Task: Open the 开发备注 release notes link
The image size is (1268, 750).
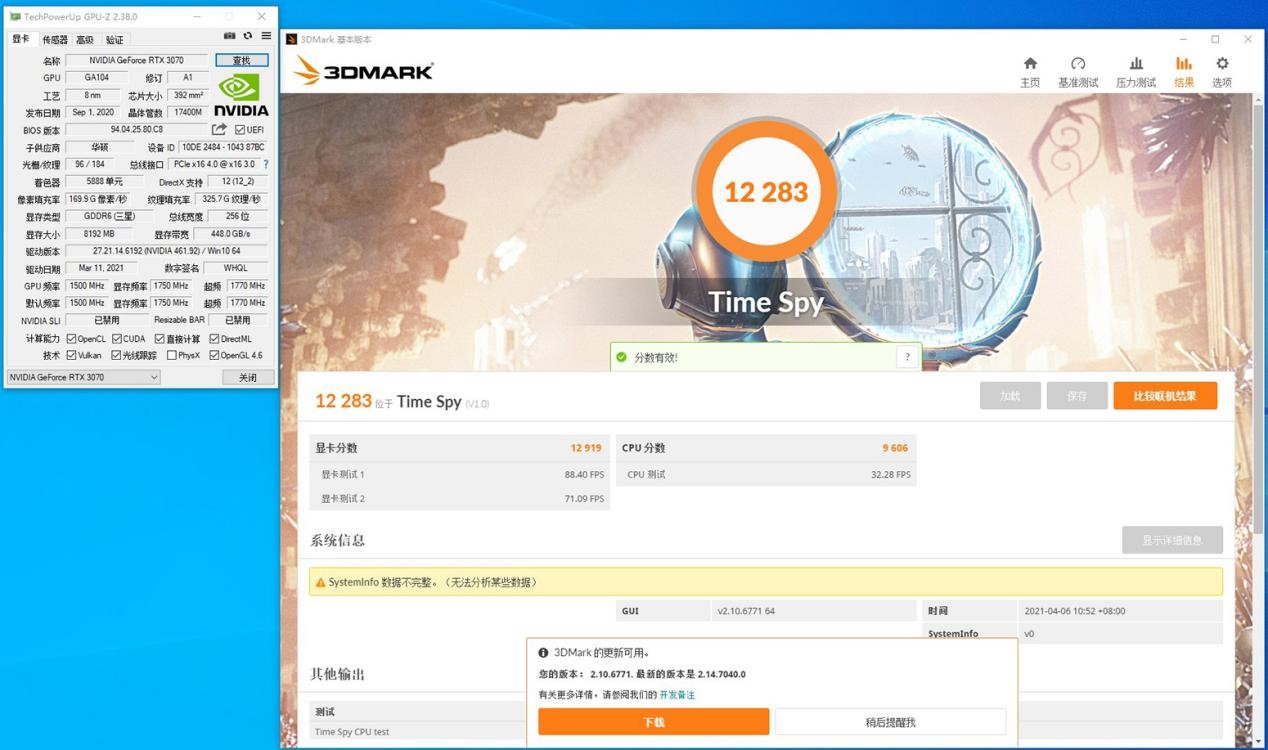Action: click(x=677, y=695)
